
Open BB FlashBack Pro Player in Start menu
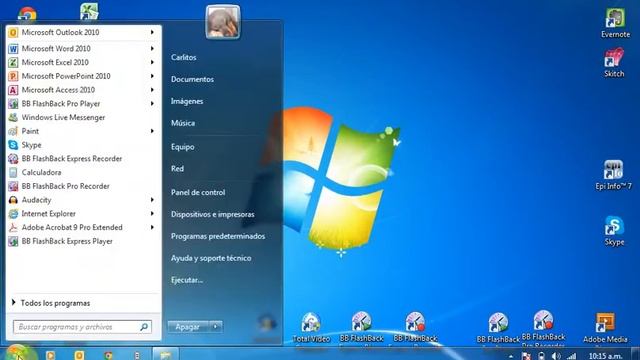coord(84,104)
